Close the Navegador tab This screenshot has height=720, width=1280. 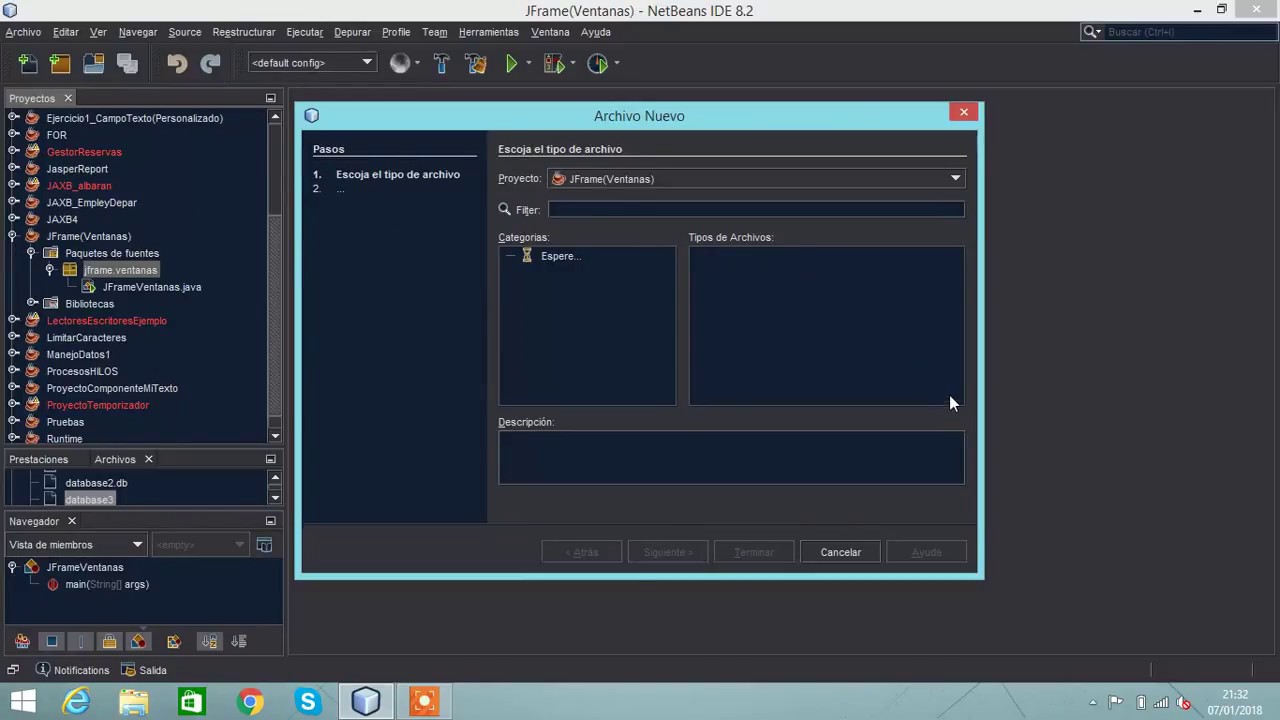click(72, 521)
